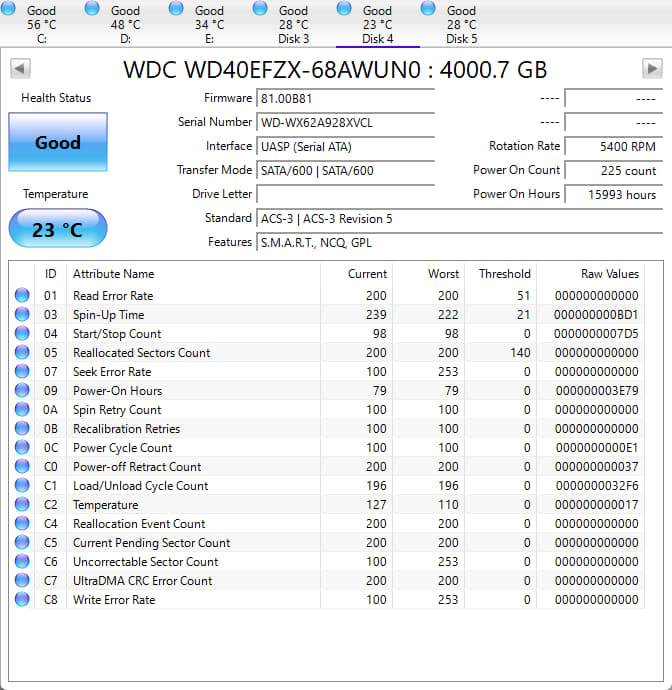Click status orb for Current Pending Sector Count

22,542
